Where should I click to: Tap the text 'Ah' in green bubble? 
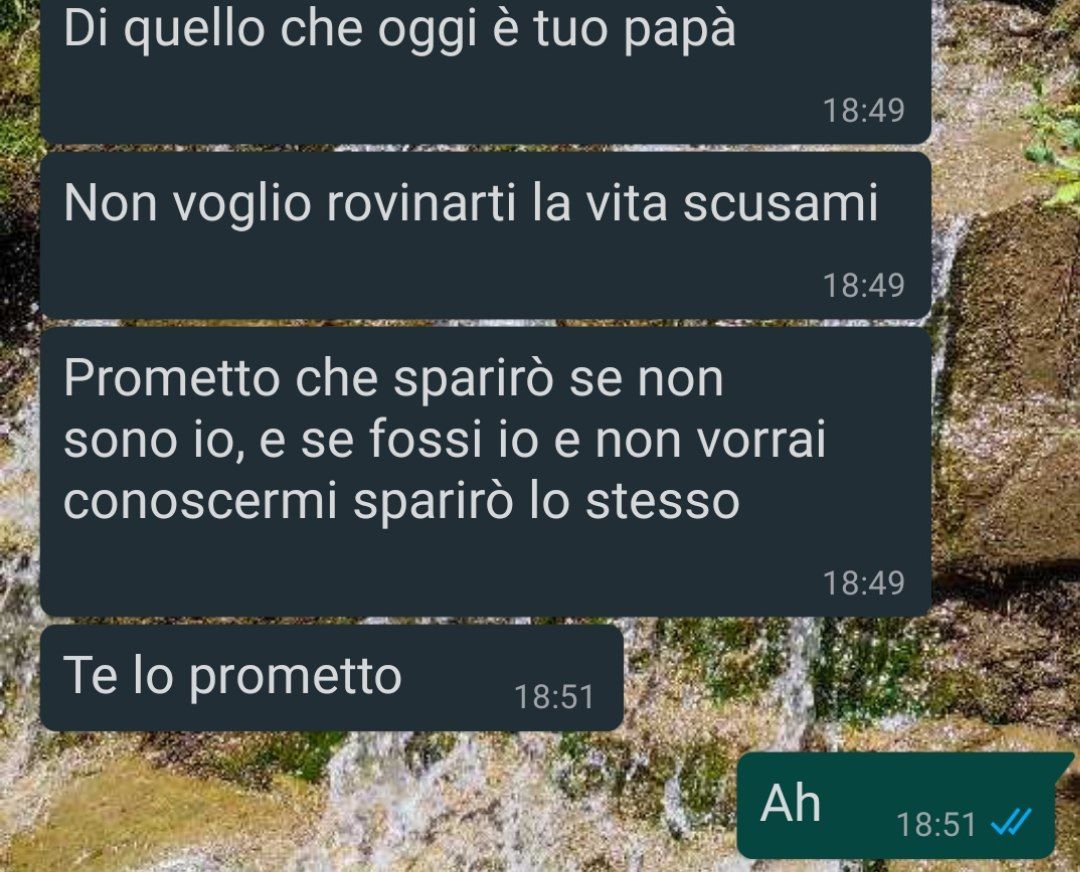[790, 803]
